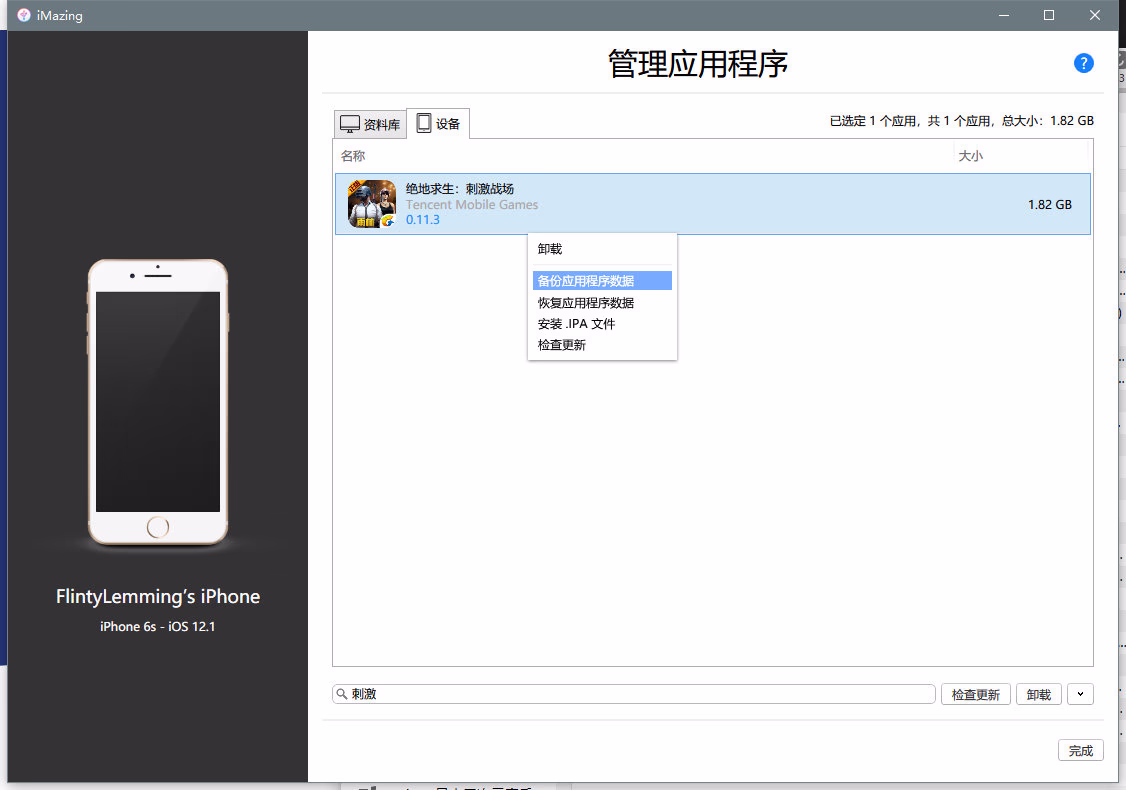Click the iMazing logo in title bar

tap(24, 15)
